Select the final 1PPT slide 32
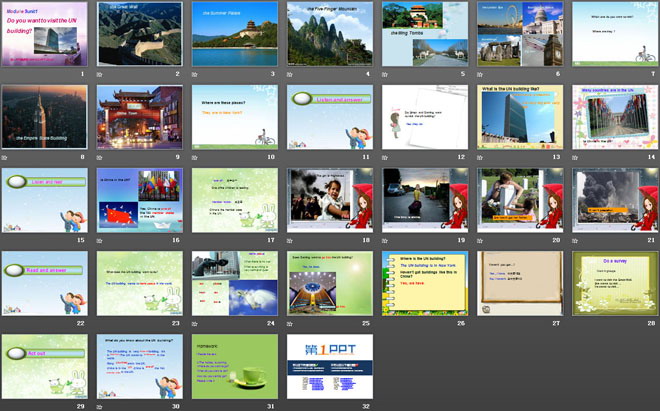This screenshot has height=411, width=660. pyautogui.click(x=329, y=366)
